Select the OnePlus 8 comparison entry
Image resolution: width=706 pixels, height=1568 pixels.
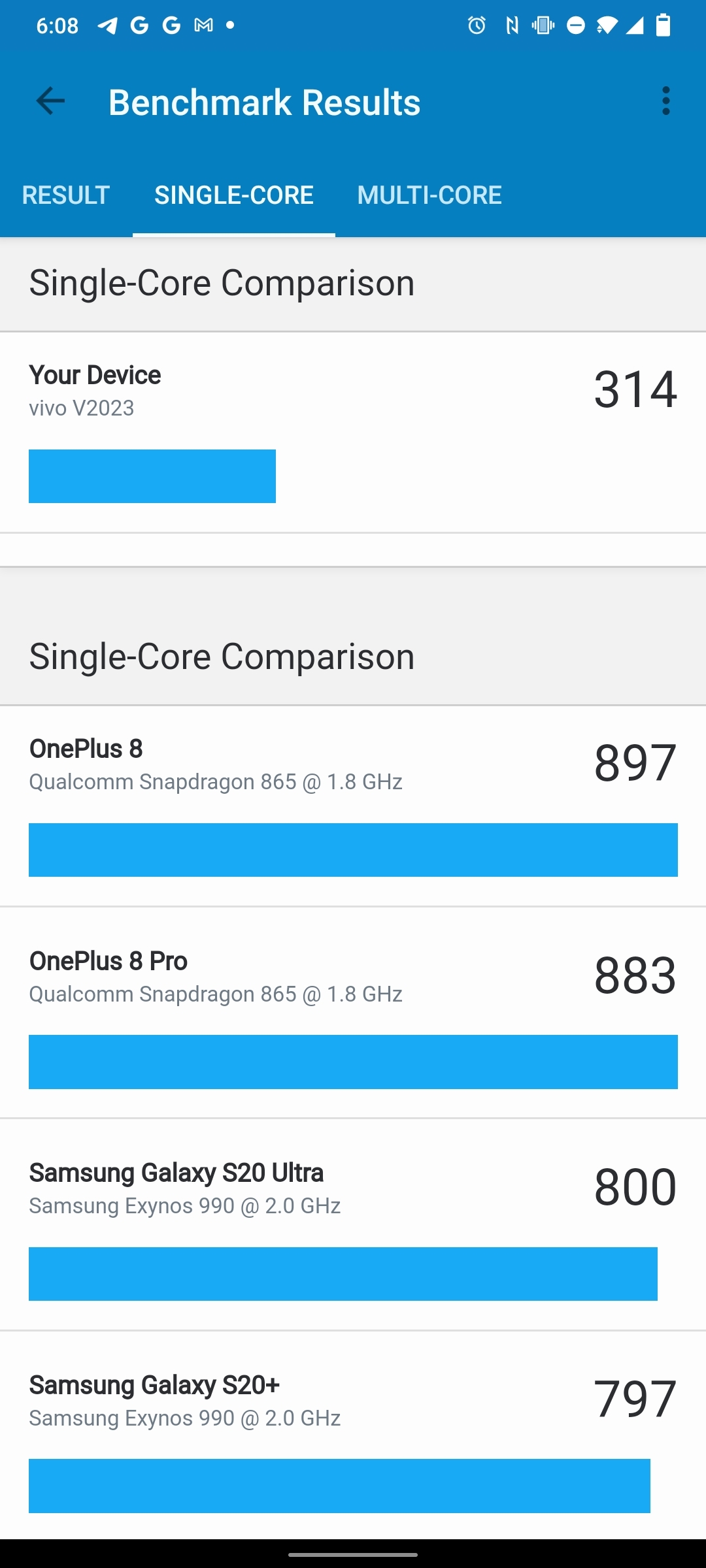tap(353, 806)
